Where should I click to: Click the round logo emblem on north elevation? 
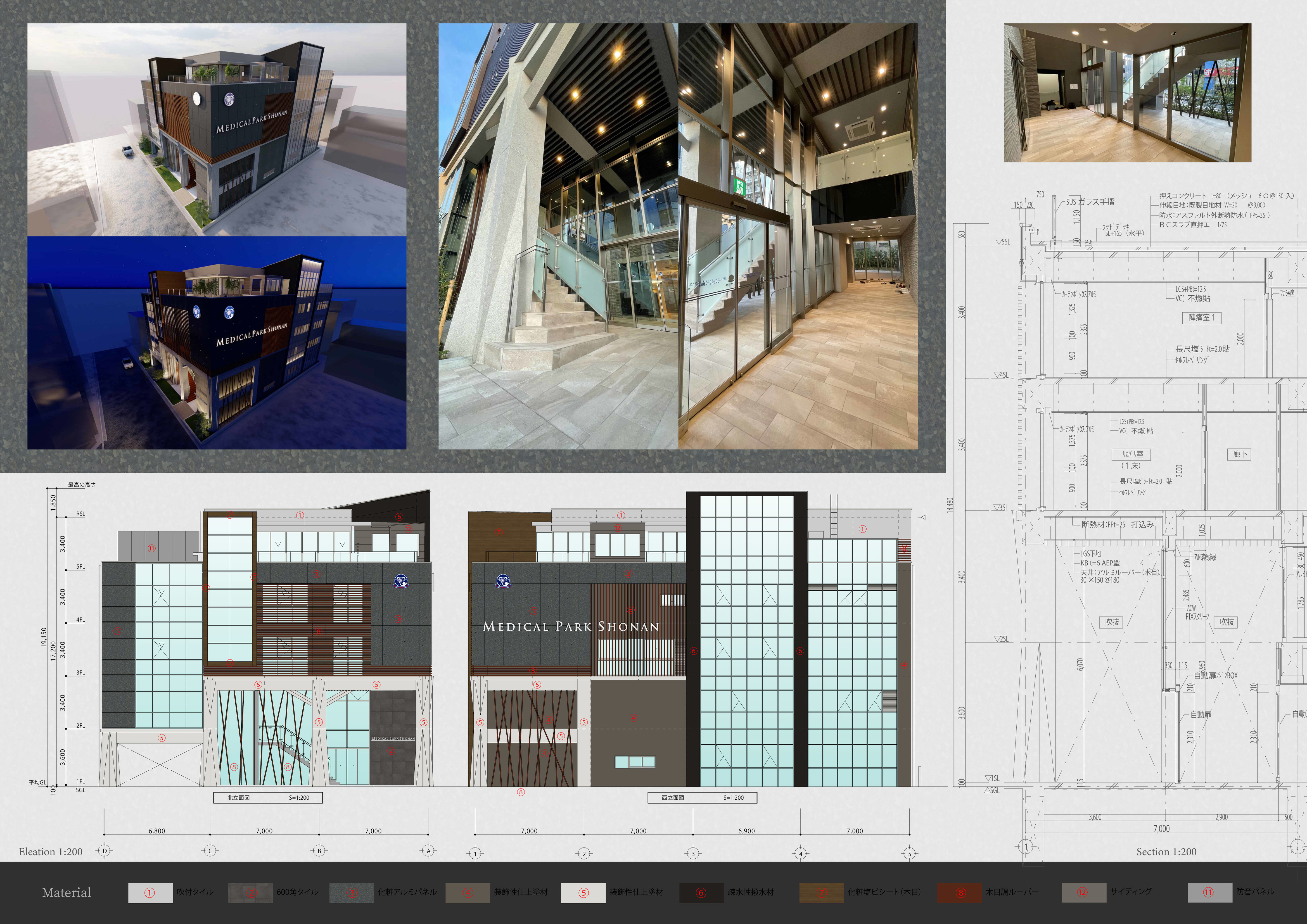pyautogui.click(x=401, y=581)
